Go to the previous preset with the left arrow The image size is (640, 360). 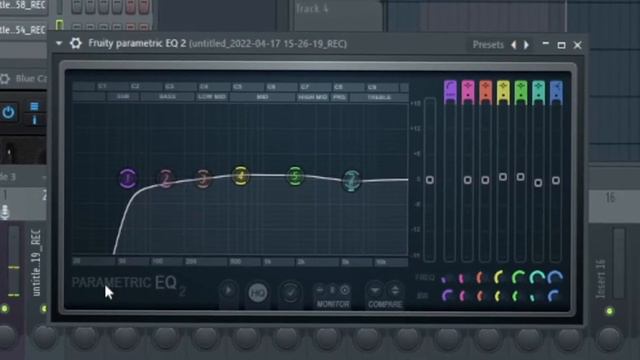pos(514,44)
